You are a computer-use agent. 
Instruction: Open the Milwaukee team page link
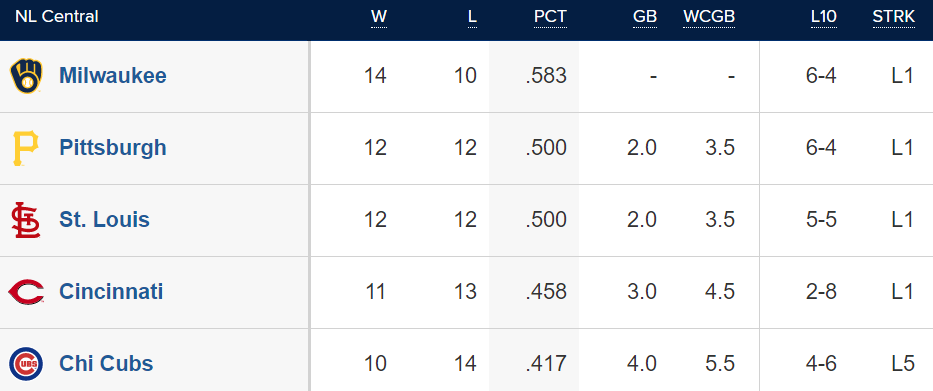point(112,76)
